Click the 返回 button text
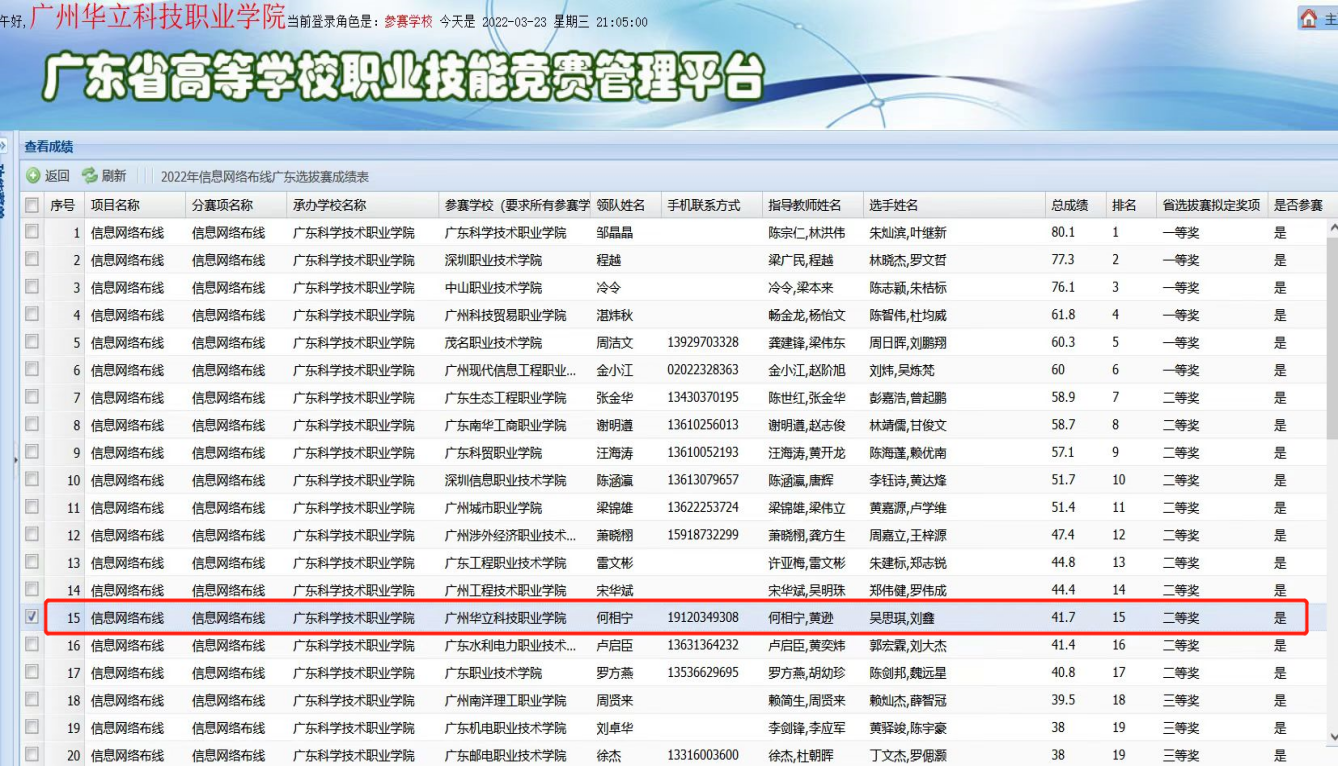This screenshot has height=766, width=1338. (57, 176)
